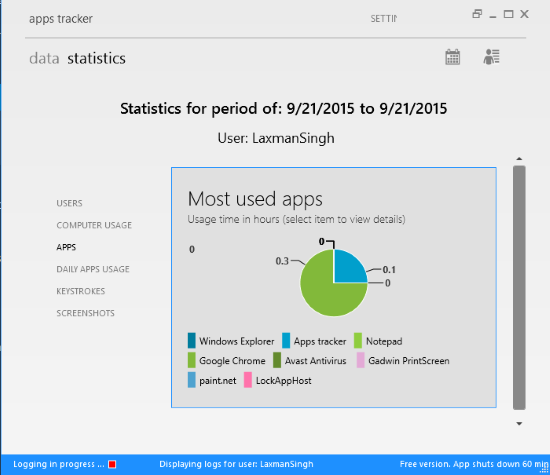This screenshot has width=550, height=475.
Task: Open the SCREENSHOTS section
Action: tap(86, 313)
